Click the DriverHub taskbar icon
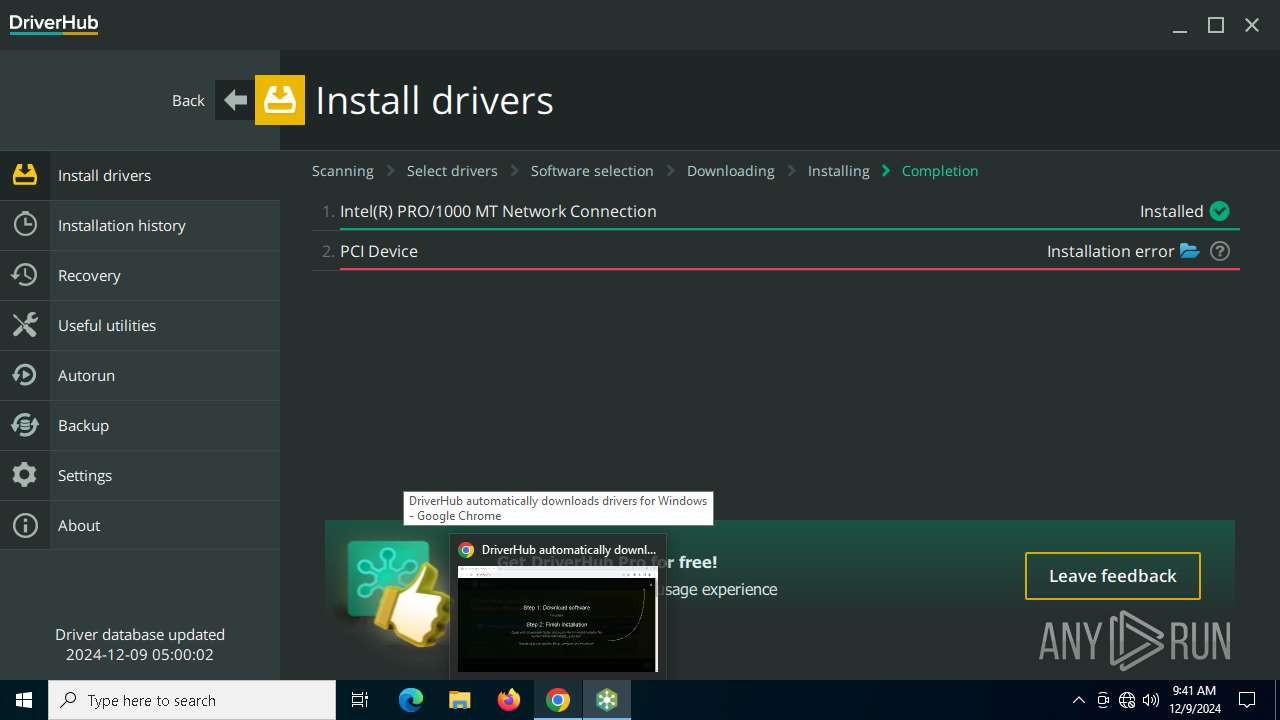 (x=607, y=700)
